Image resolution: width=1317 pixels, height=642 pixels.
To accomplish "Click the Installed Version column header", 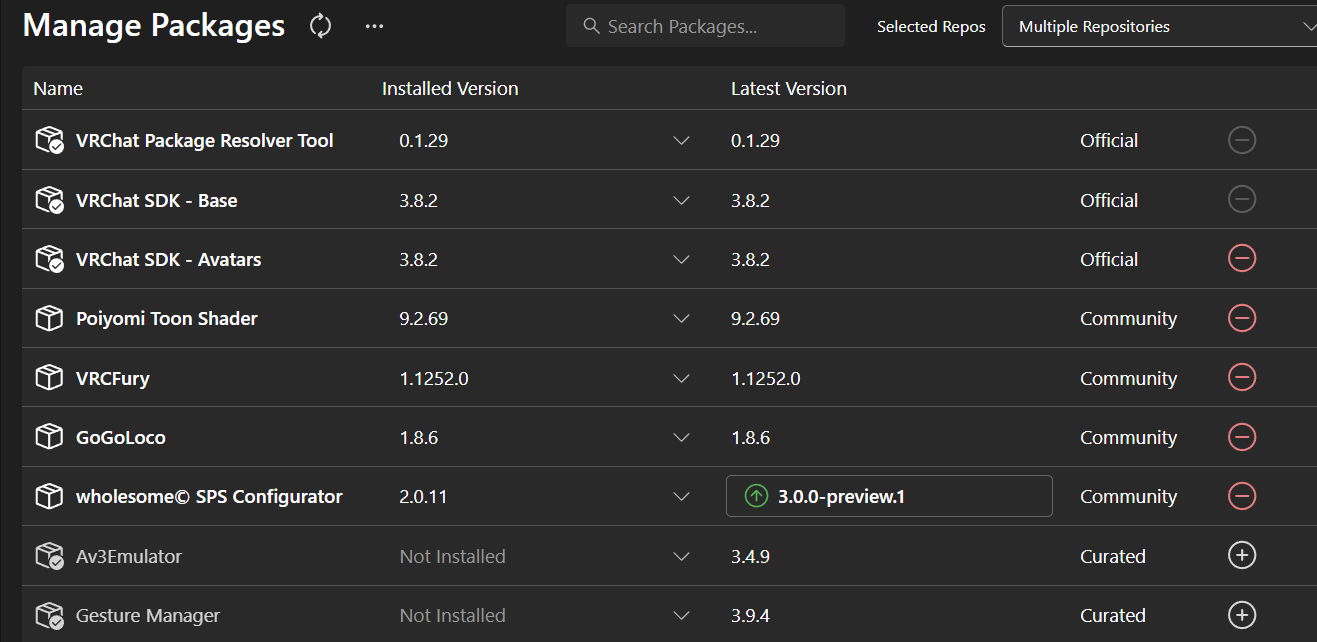I will click(x=450, y=89).
